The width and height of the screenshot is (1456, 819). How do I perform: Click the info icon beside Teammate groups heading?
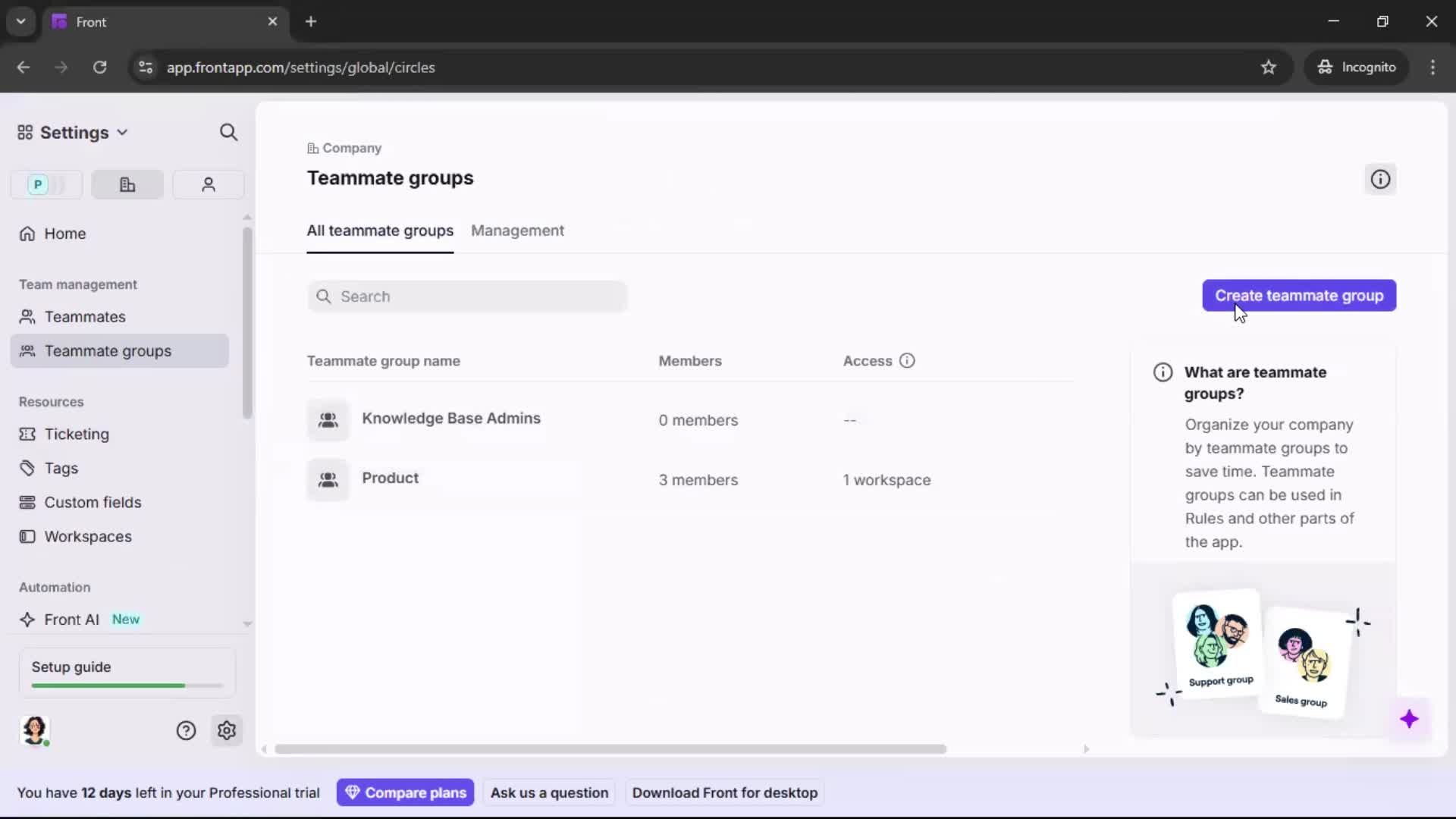coord(1379,179)
